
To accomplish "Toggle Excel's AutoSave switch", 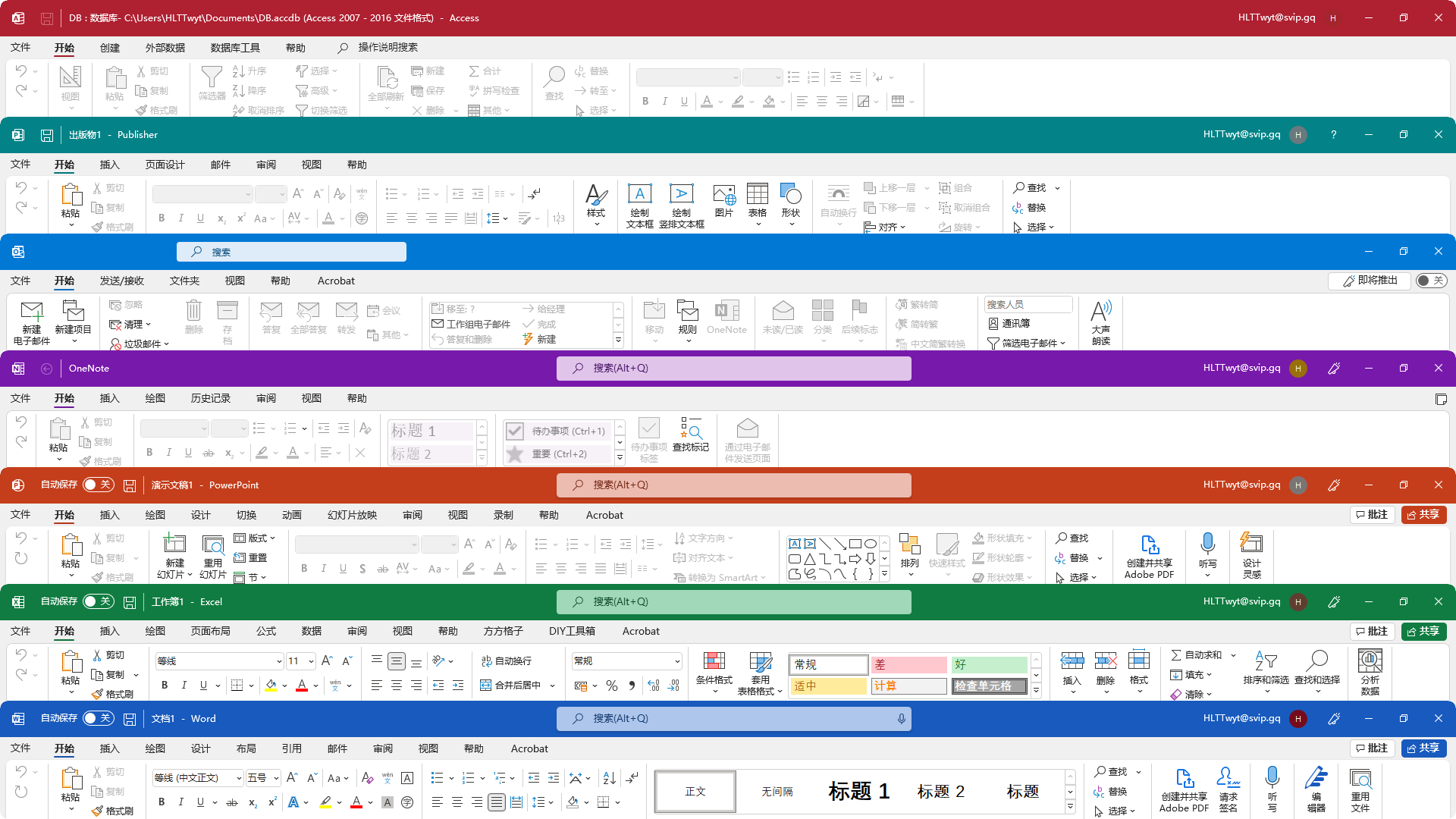I will click(x=99, y=601).
